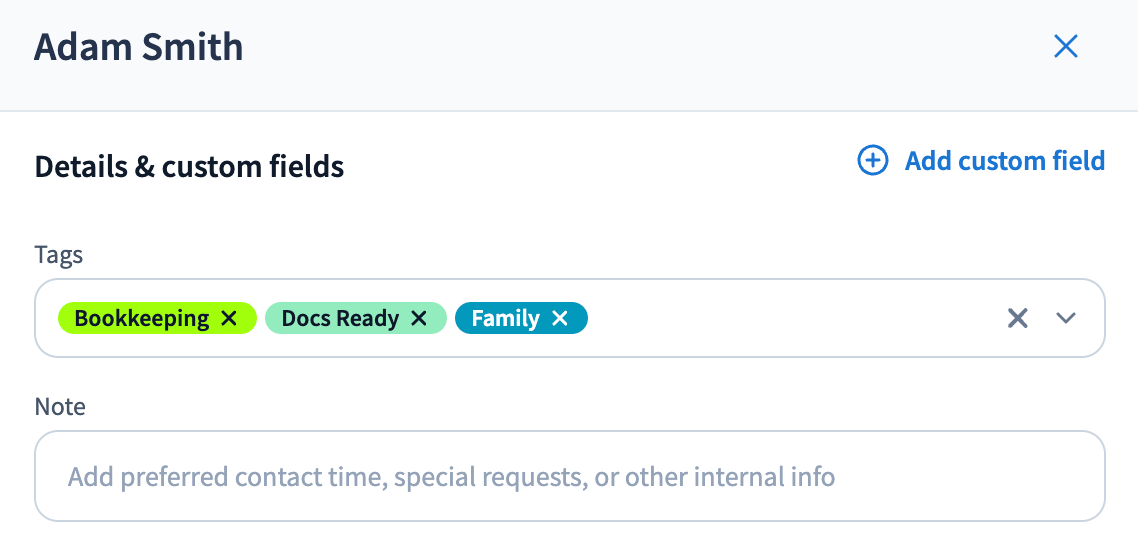Click empty space inside the Tags field

[x=790, y=319]
